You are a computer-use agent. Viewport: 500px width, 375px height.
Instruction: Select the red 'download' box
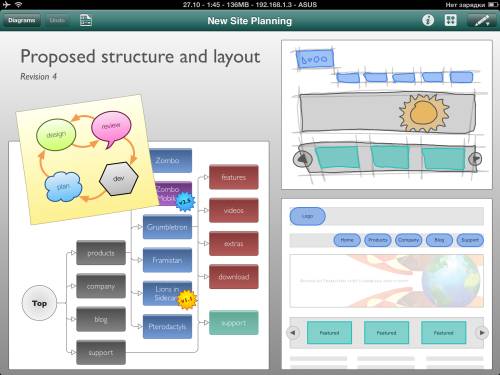pyautogui.click(x=234, y=277)
